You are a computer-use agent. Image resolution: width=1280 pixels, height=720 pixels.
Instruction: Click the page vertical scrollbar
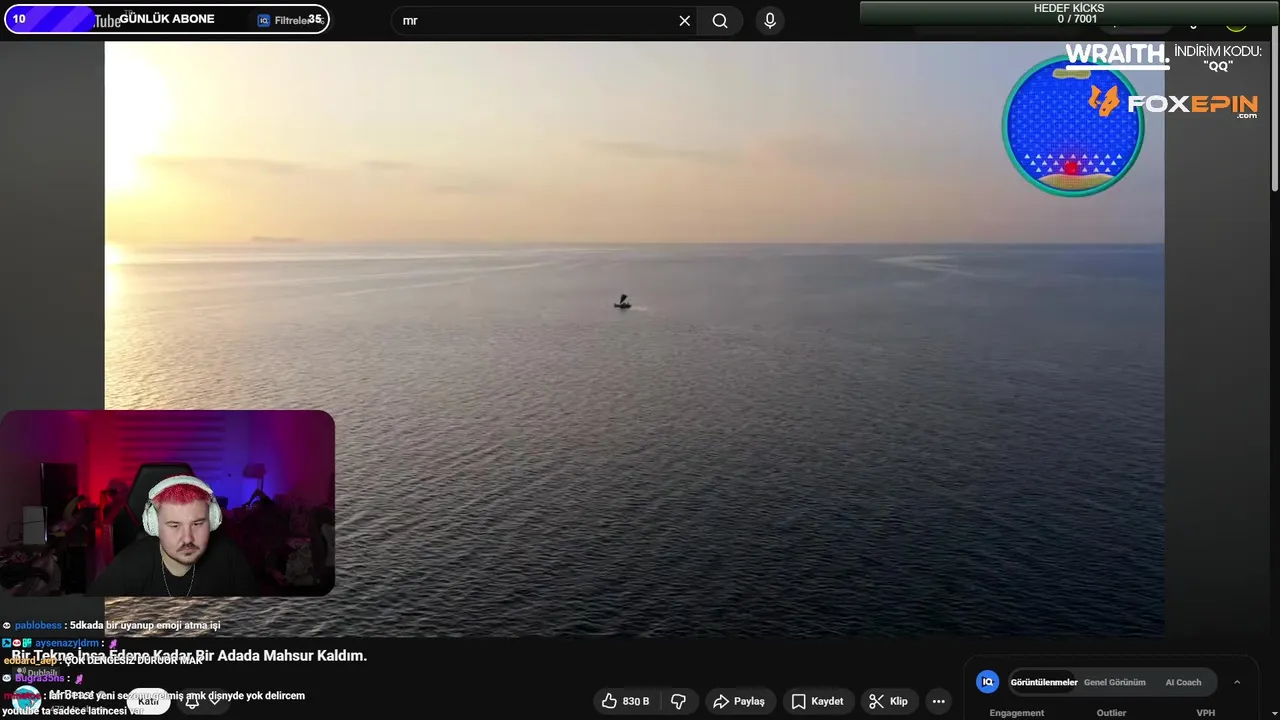[1275, 110]
